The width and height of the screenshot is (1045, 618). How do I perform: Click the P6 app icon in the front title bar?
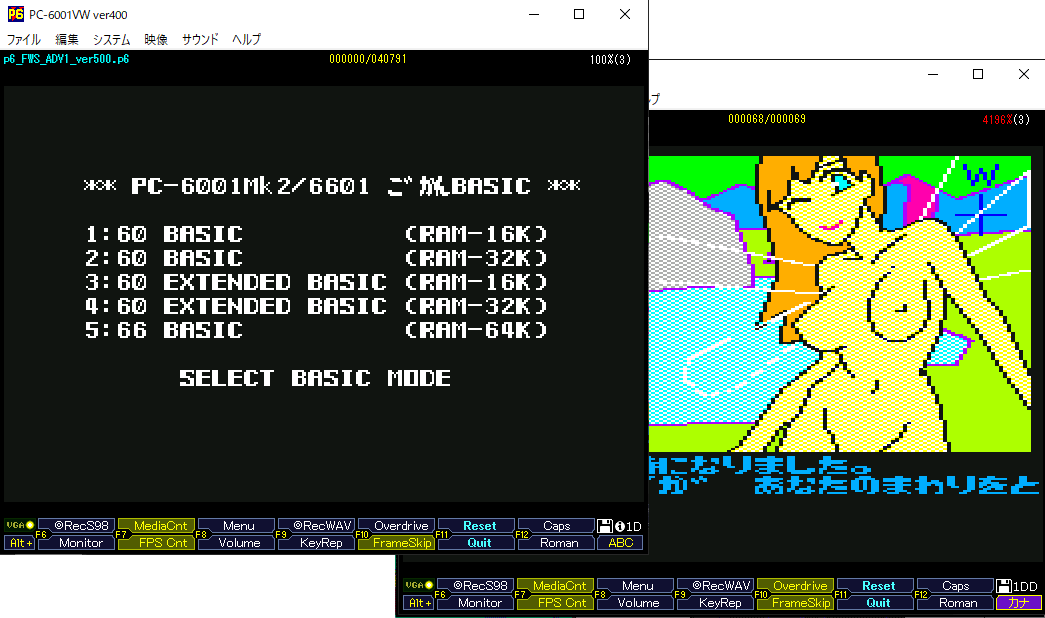coord(16,15)
